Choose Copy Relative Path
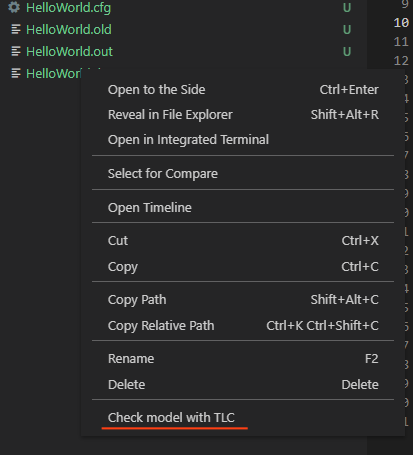 (x=243, y=326)
